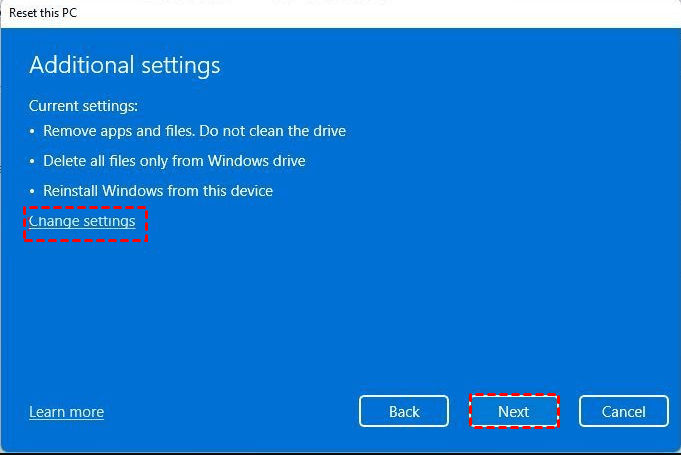Open the Change settings link
Viewport: 681px width, 455px height.
82,221
